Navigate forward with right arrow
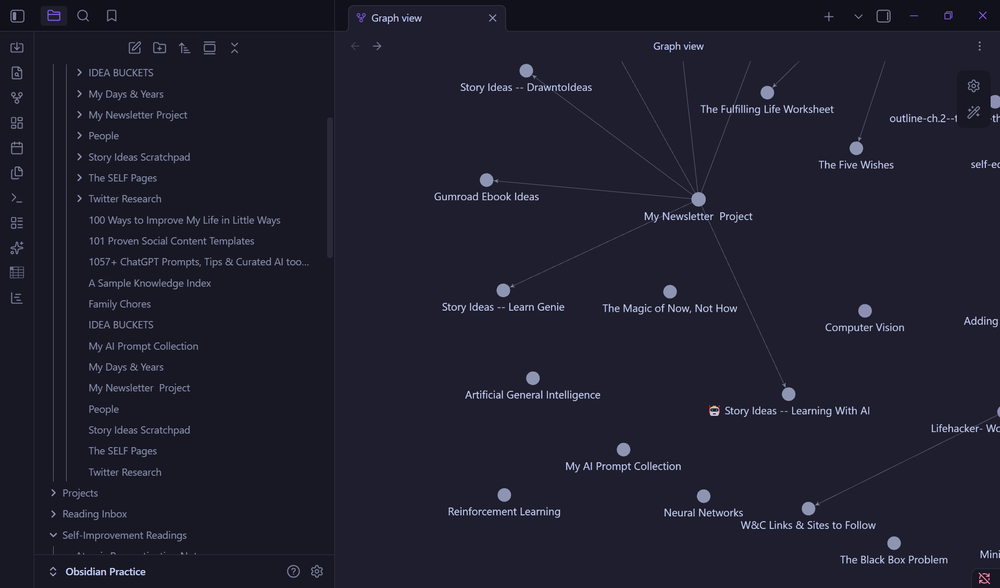The height and width of the screenshot is (588, 1000). 377,46
